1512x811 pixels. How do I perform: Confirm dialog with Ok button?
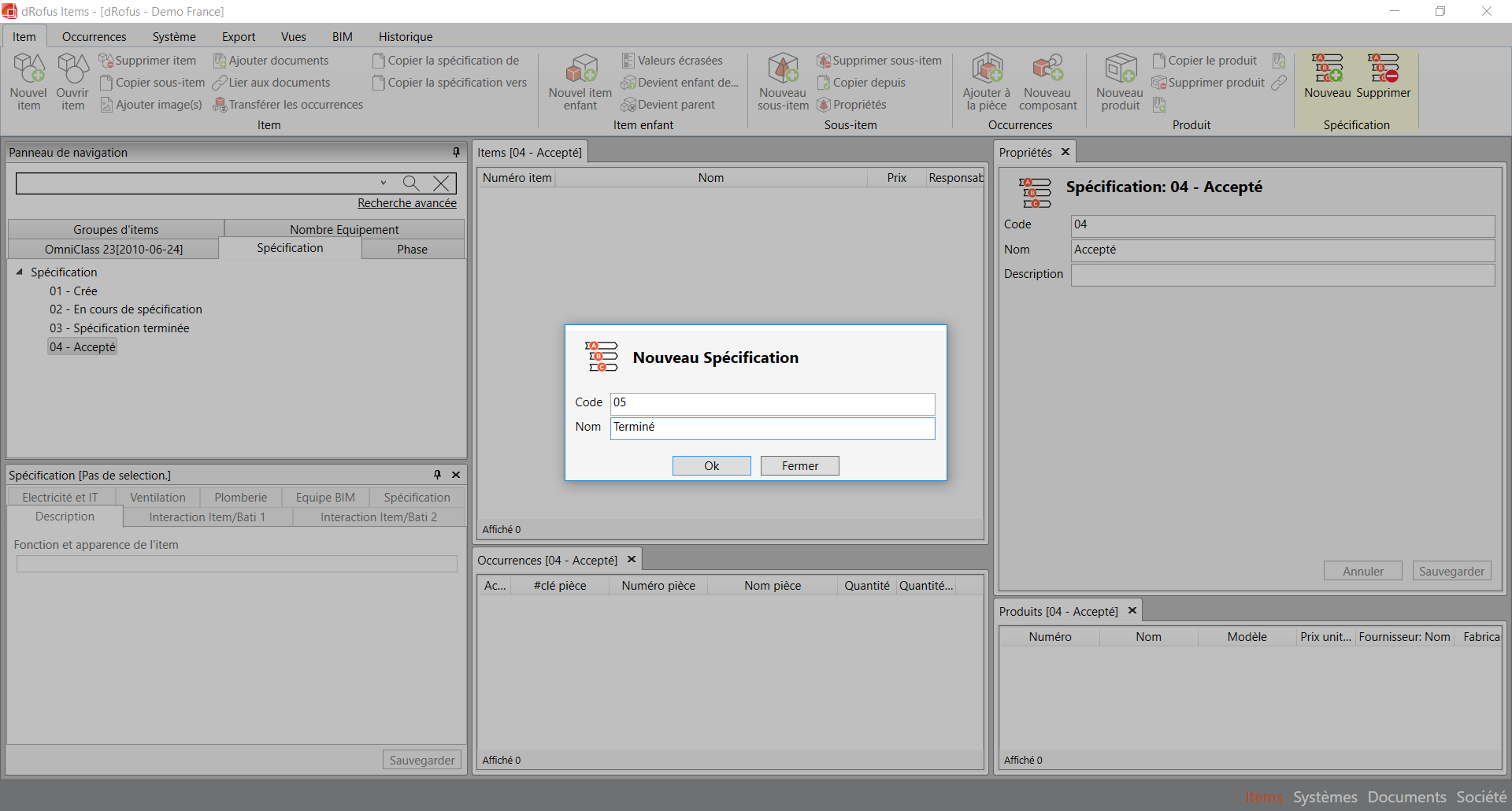(x=711, y=465)
